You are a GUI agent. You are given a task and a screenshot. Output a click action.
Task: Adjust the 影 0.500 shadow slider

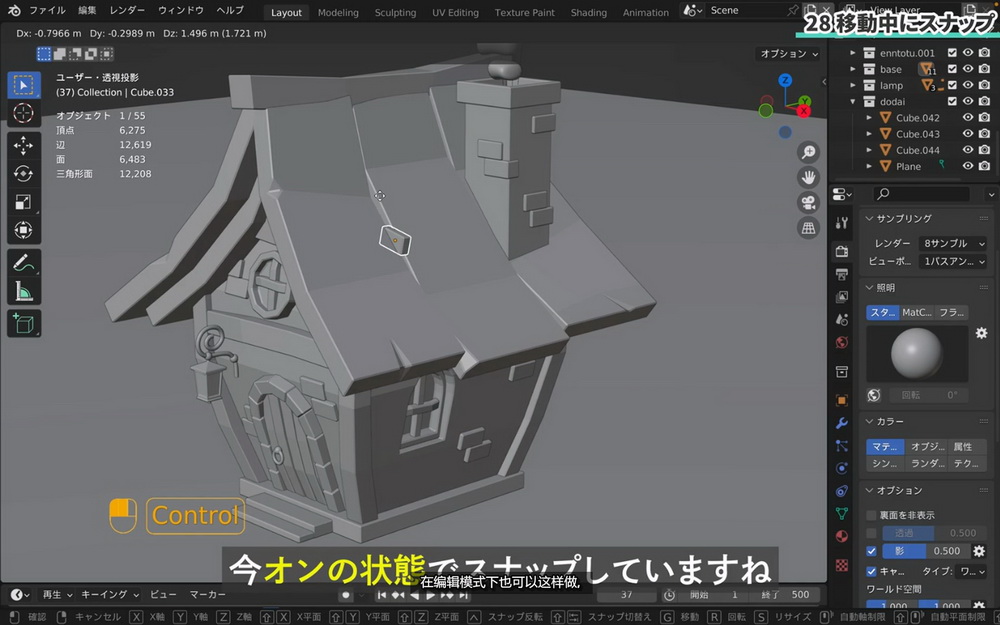[x=925, y=551]
